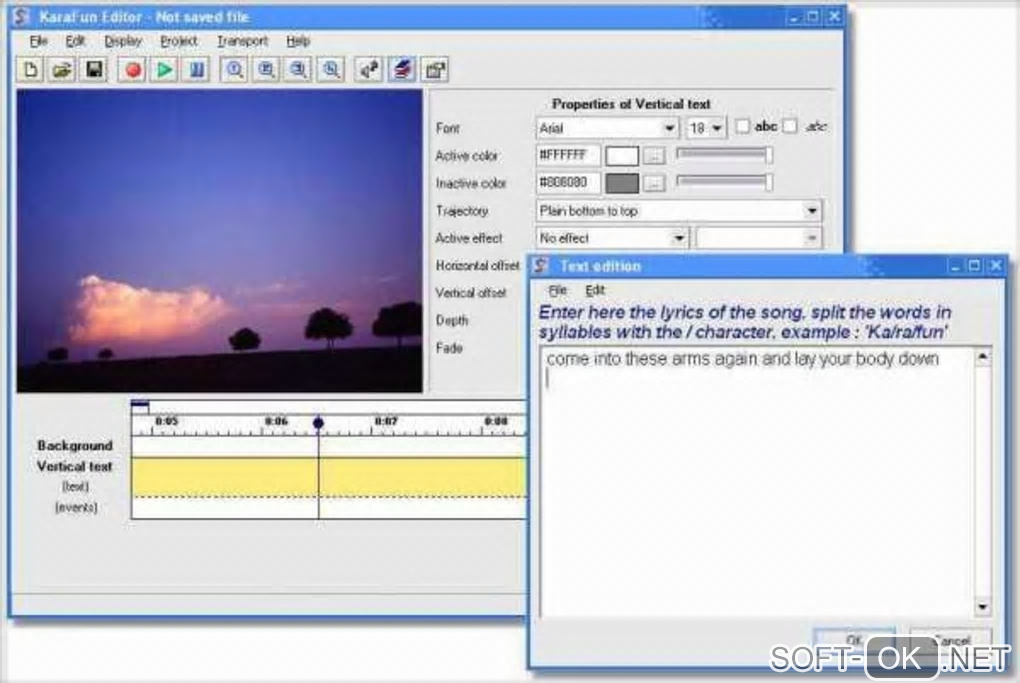Click the second magnifier zoom icon

click(x=266, y=70)
